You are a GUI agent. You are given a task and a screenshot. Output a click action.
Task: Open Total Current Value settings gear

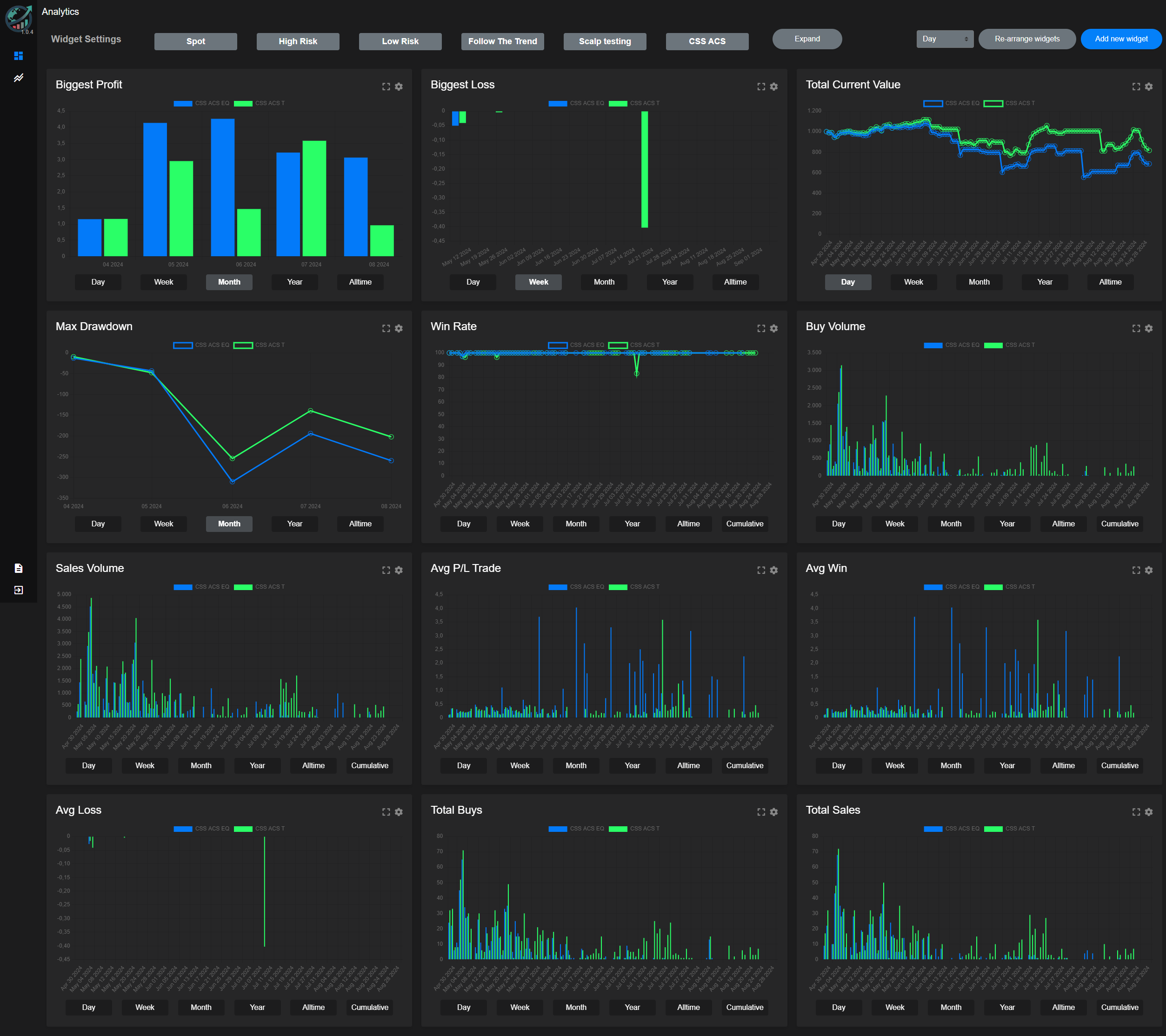pyautogui.click(x=1148, y=86)
